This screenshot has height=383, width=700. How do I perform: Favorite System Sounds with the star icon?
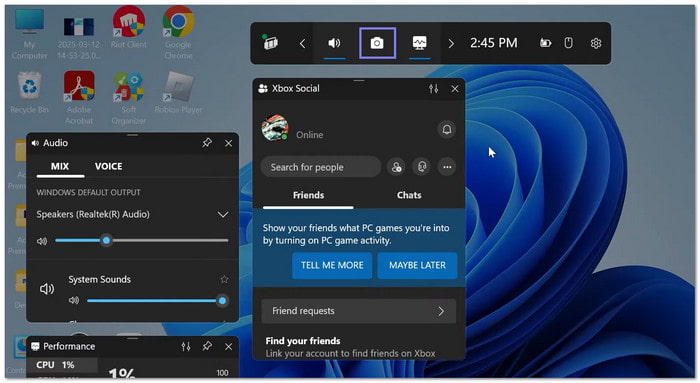[x=224, y=279]
